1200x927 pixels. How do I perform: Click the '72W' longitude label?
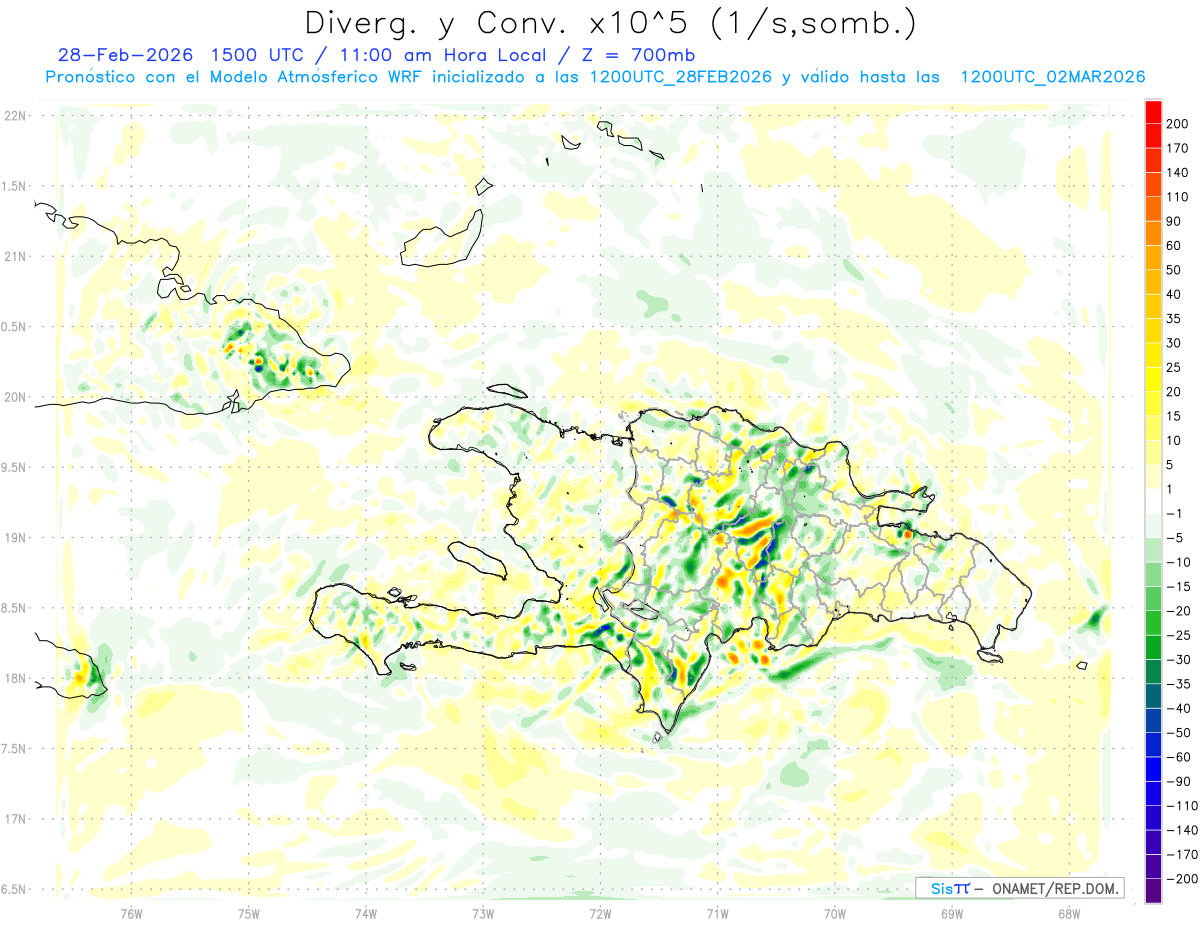point(600,913)
